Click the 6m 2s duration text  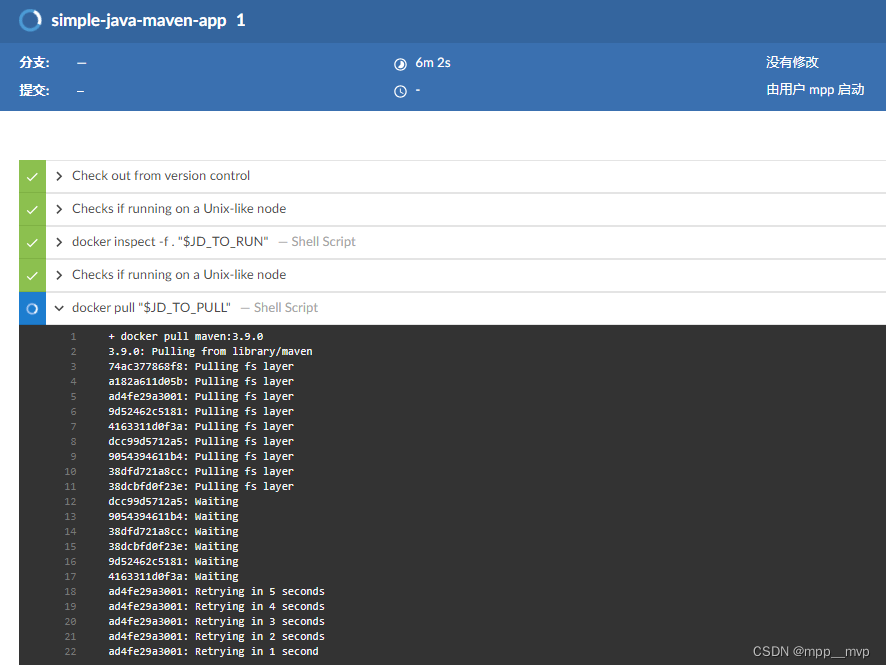coord(433,63)
